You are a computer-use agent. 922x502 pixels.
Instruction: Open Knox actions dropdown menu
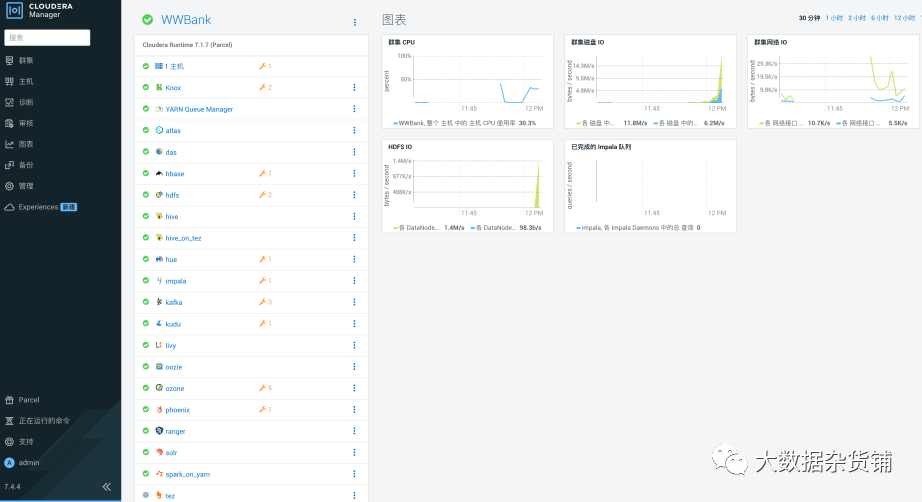[x=354, y=88]
